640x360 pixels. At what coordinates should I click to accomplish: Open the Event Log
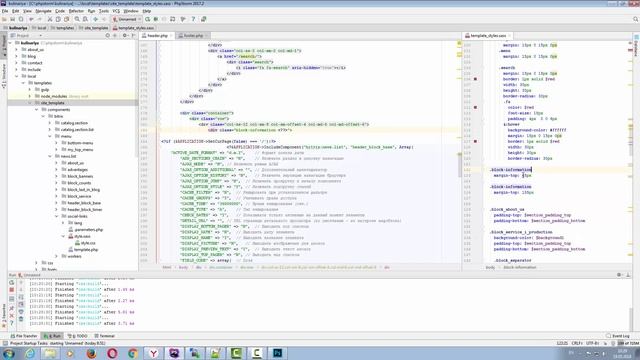[618, 336]
